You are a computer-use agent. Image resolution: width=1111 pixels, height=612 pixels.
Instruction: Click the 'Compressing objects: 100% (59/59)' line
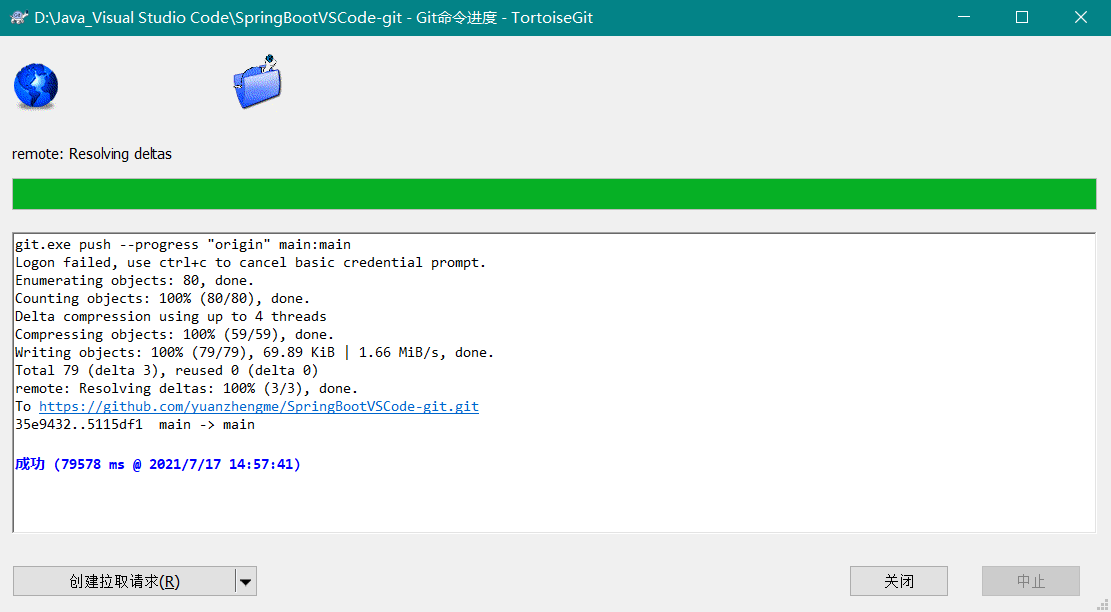174,334
